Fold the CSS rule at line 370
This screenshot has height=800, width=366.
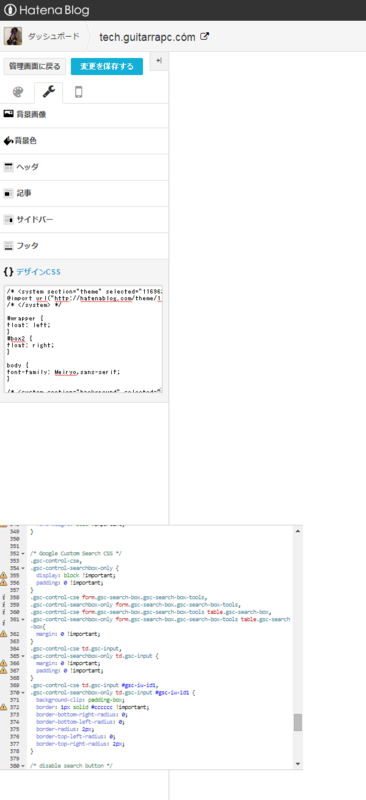click(23, 693)
